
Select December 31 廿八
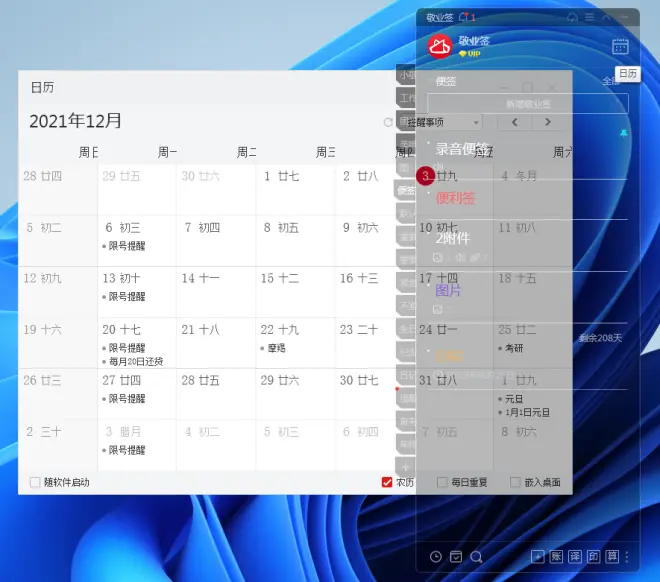[x=438, y=380]
